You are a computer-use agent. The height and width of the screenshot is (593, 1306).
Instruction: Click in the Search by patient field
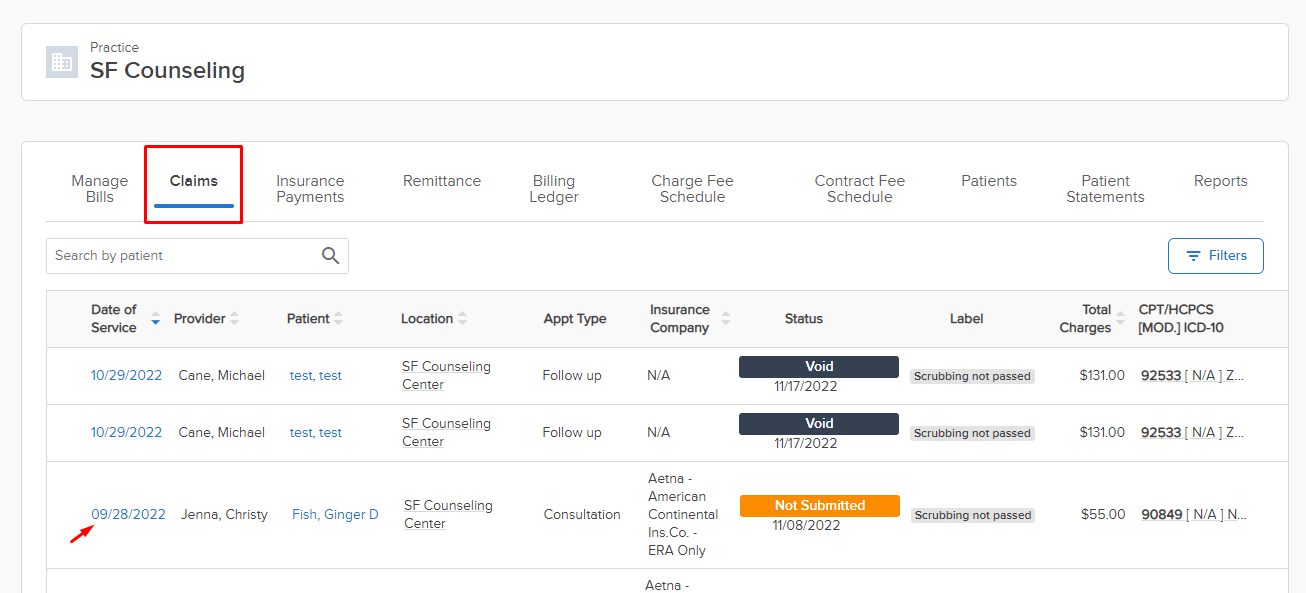click(180, 256)
